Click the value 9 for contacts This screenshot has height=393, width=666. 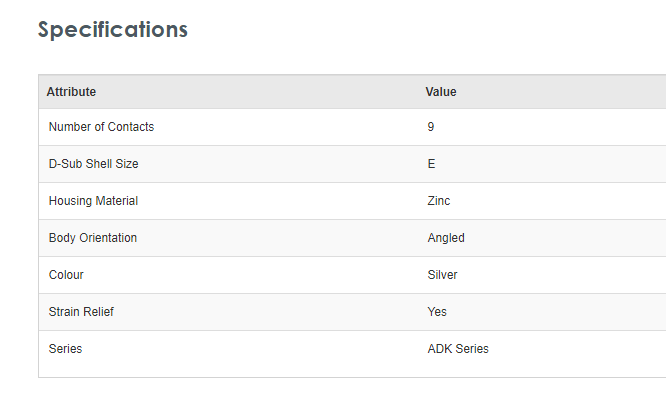pos(431,127)
